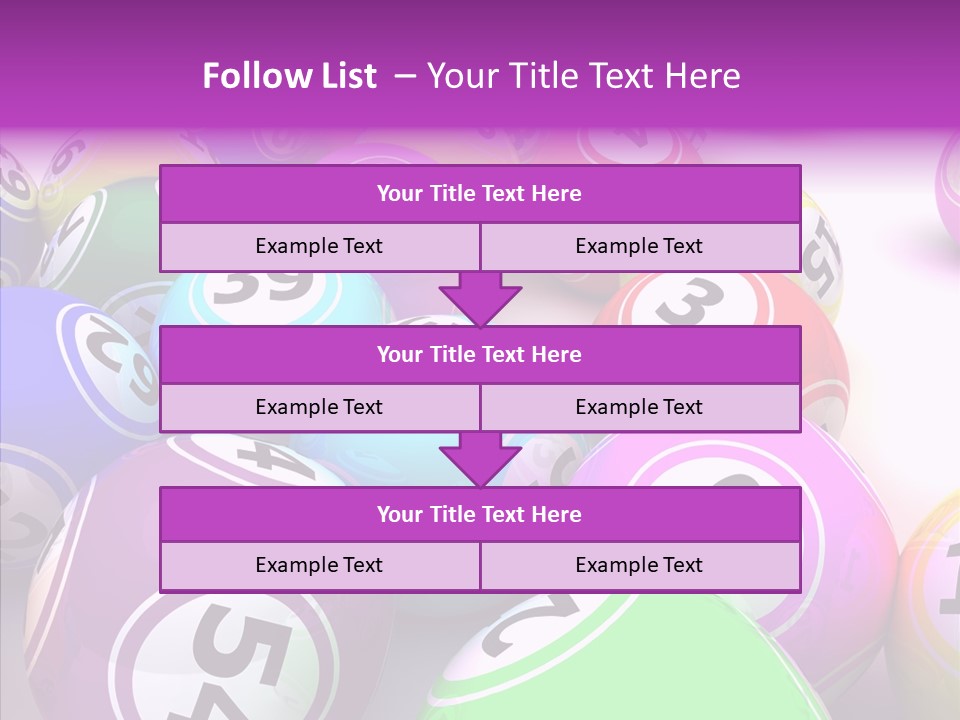Image resolution: width=960 pixels, height=720 pixels.
Task: Select right Example Text cell in first block
Action: (x=640, y=246)
